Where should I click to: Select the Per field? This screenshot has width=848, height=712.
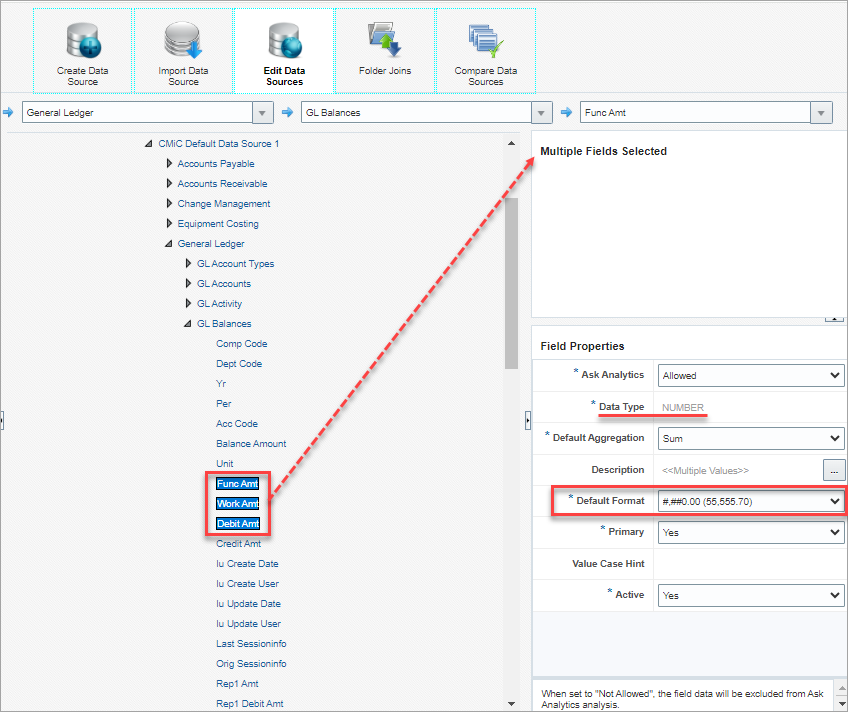[x=223, y=404]
